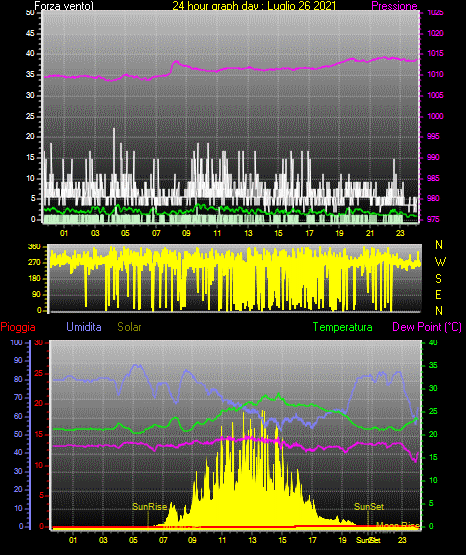The height and width of the screenshot is (555, 466).
Task: Click the 'Forza vento' chart title
Action: click(64, 6)
